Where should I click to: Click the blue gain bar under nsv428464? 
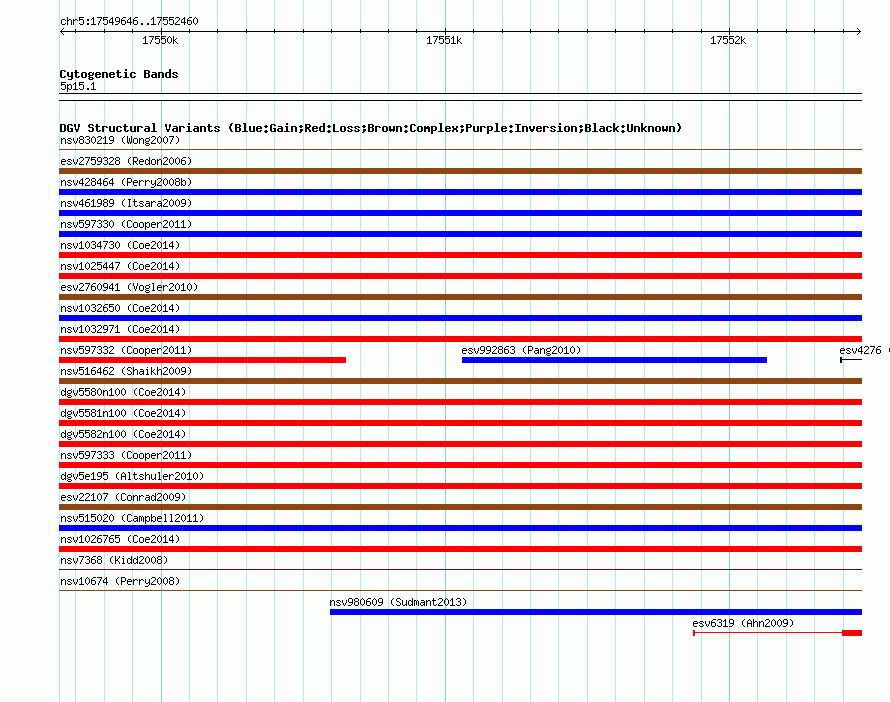460,192
